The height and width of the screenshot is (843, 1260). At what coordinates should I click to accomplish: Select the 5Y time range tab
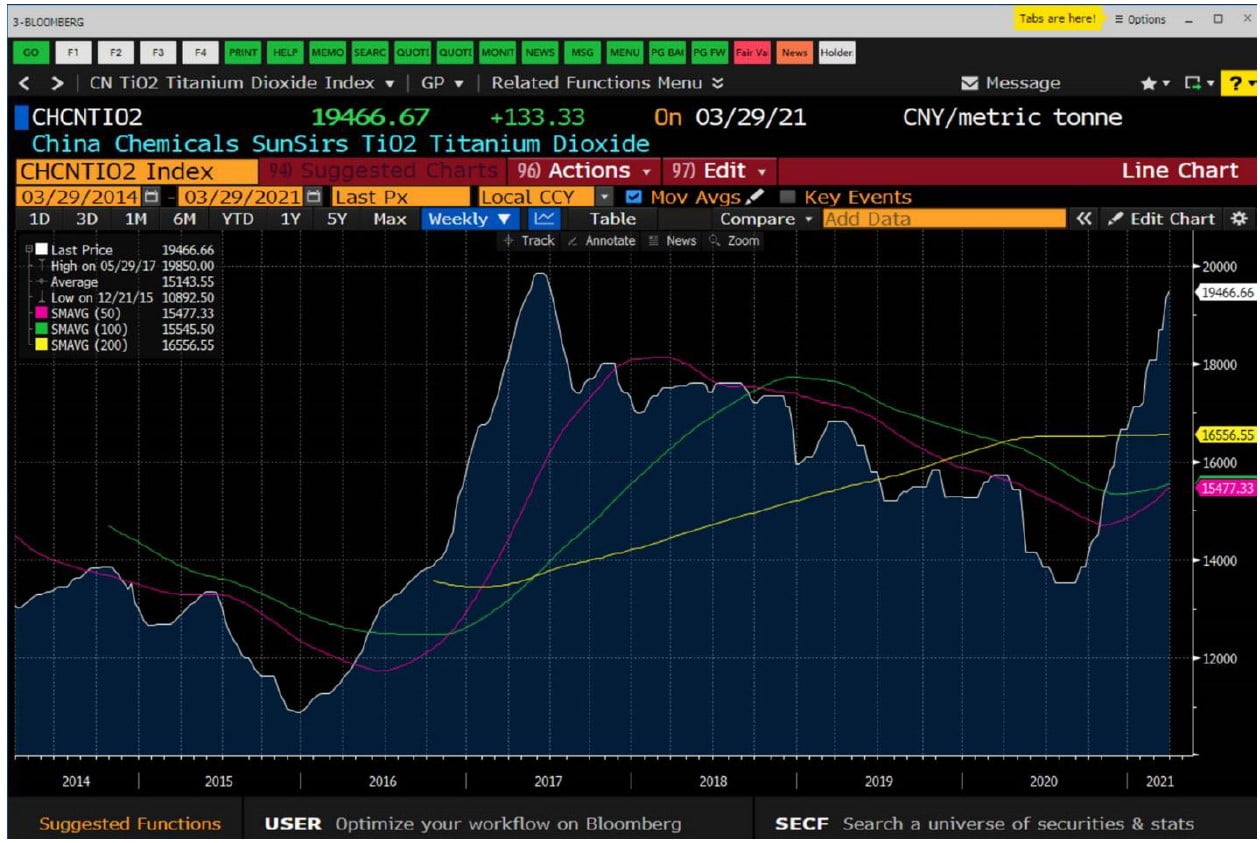click(336, 219)
